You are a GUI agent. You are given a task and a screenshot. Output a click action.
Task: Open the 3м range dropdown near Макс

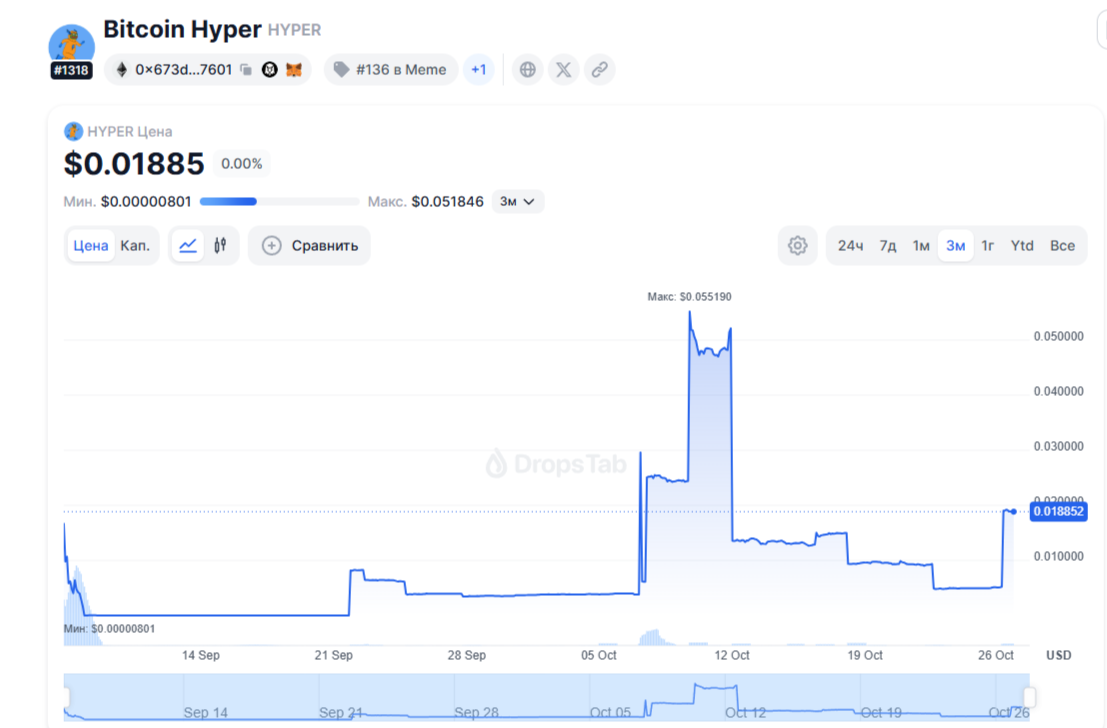point(518,201)
